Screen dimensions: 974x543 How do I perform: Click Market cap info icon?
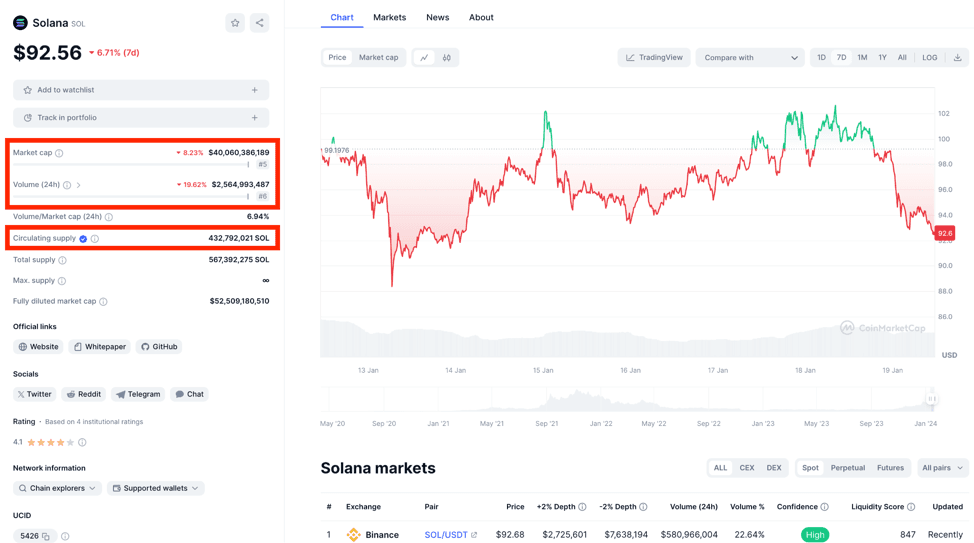point(60,153)
